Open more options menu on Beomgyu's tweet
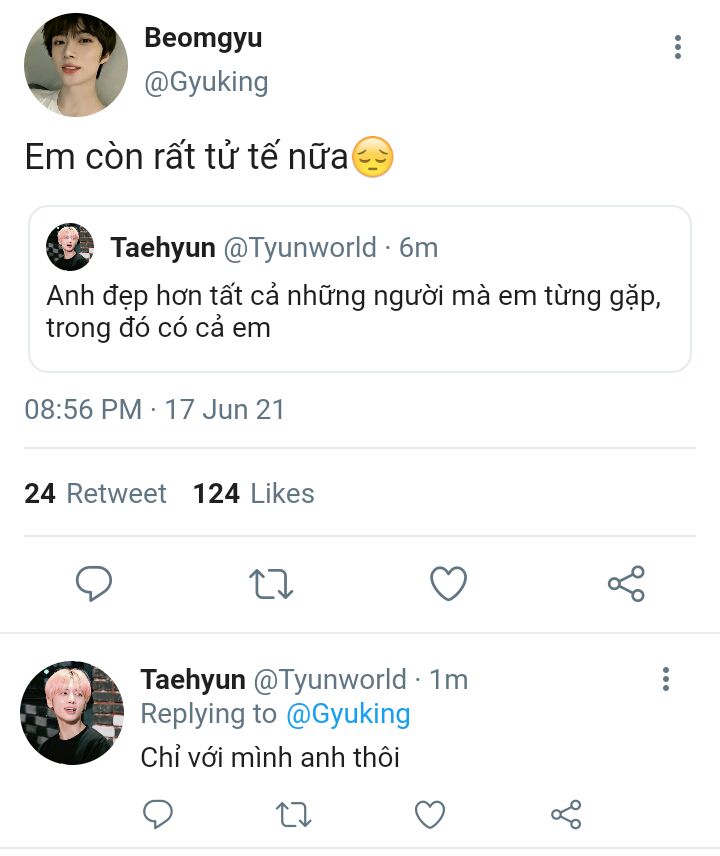 (x=678, y=47)
